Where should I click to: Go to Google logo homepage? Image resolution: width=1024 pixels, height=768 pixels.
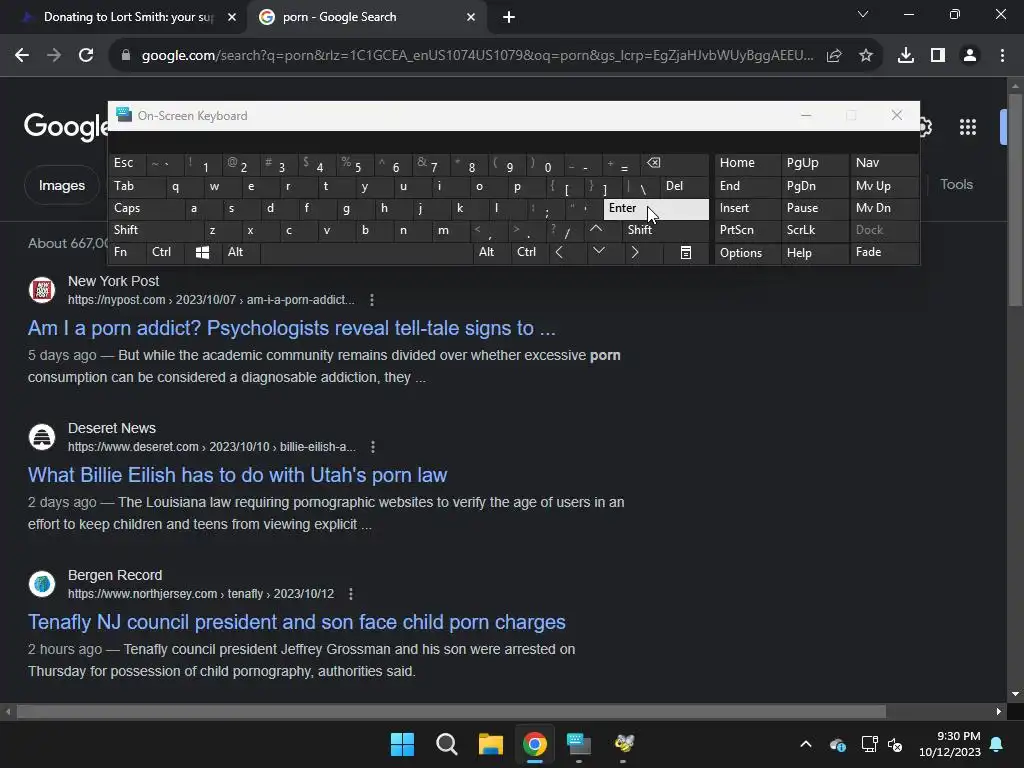[x=65, y=127]
